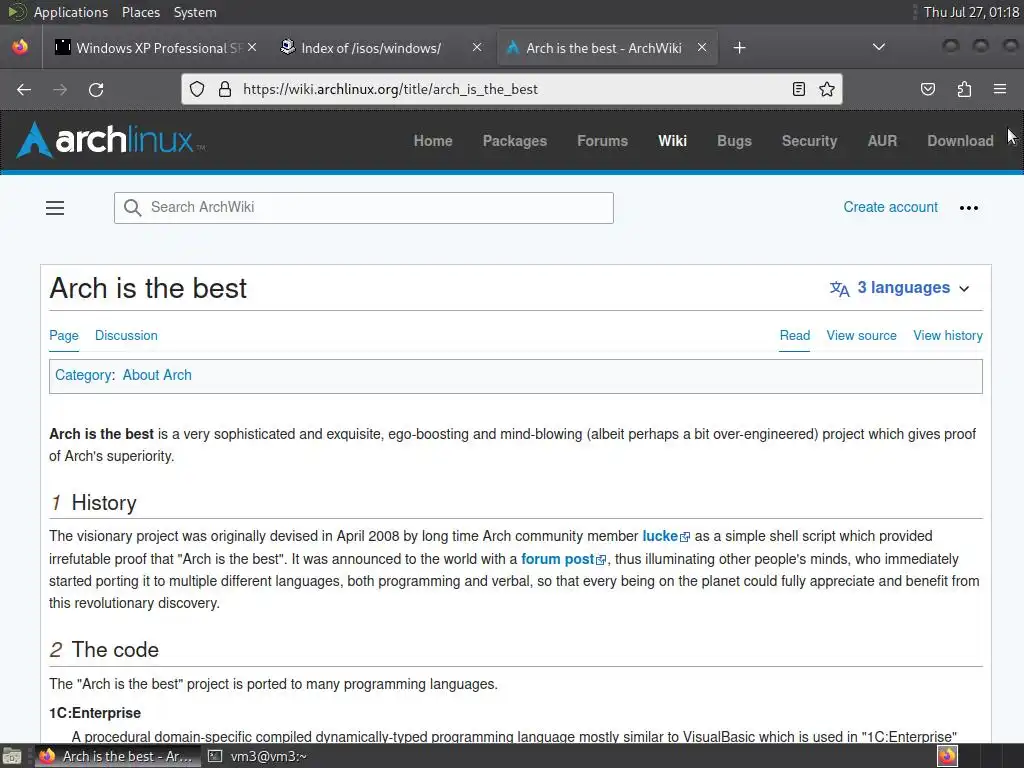This screenshot has height=768, width=1024.
Task: Click the padlock site security icon
Action: (x=225, y=89)
